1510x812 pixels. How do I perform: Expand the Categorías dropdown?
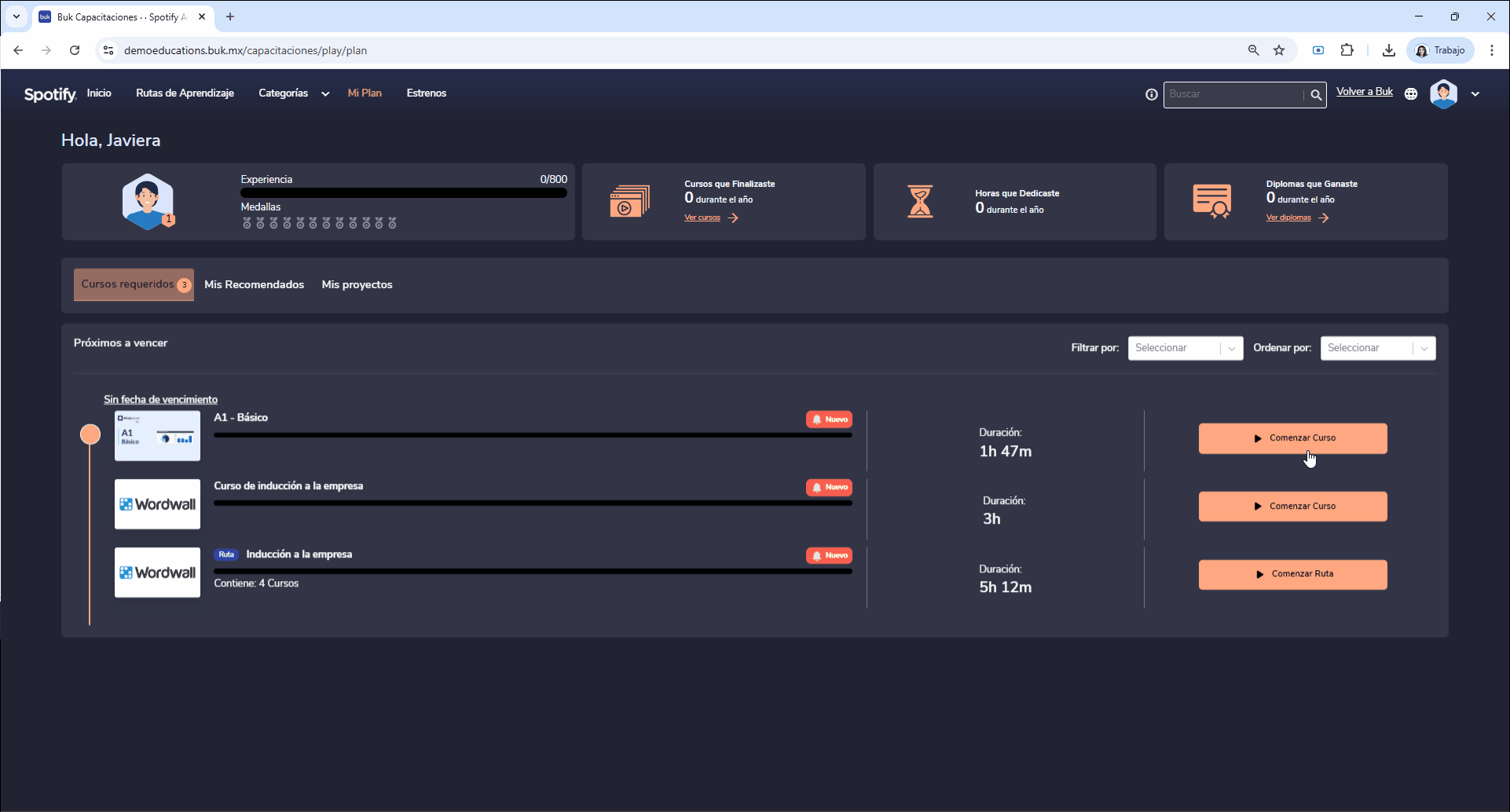293,93
